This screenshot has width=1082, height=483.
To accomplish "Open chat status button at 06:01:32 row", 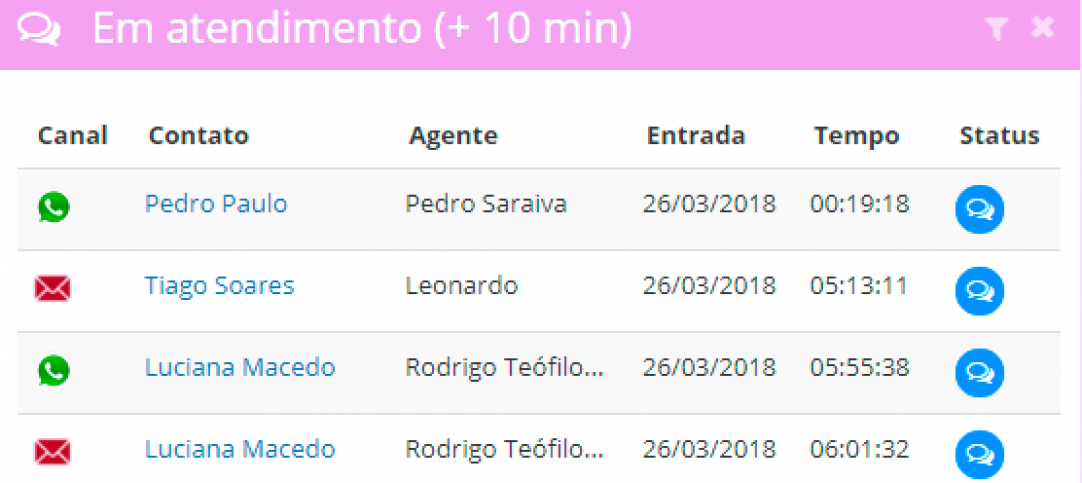I will point(979,454).
